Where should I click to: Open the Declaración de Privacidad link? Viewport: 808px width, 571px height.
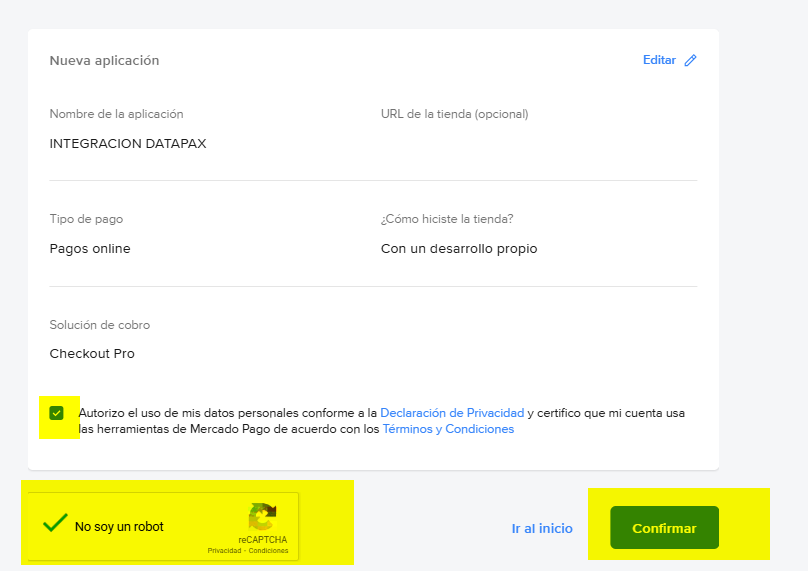pyautogui.click(x=452, y=413)
